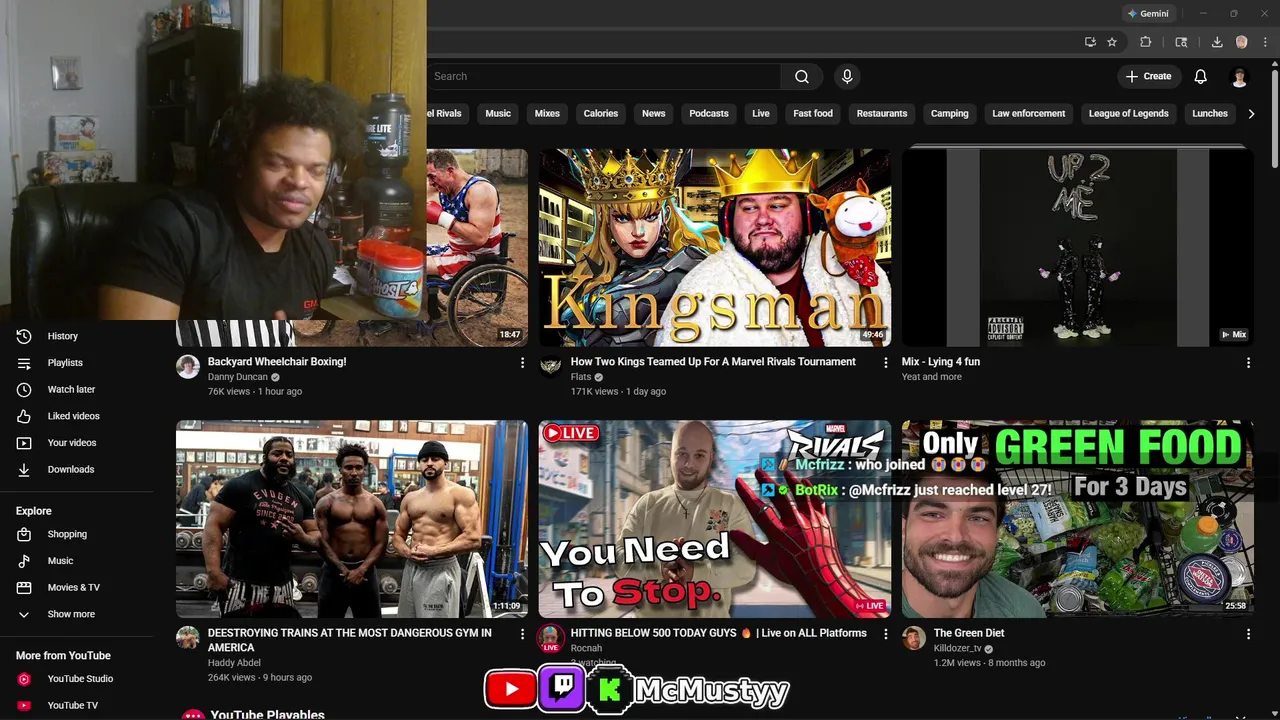This screenshot has width=1280, height=720.
Task: Select the Law enforcement filter chip
Action: pos(1028,113)
